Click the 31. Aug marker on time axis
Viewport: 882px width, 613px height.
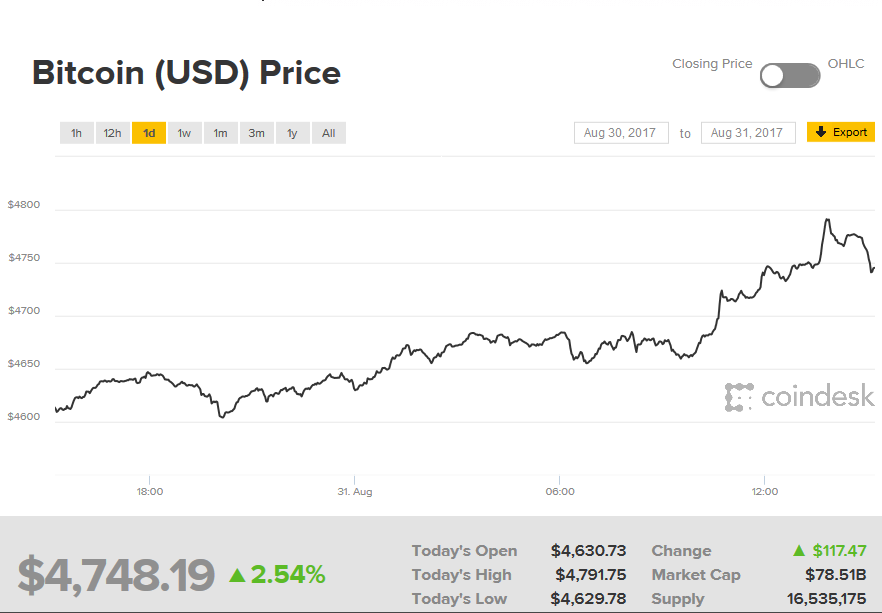355,492
